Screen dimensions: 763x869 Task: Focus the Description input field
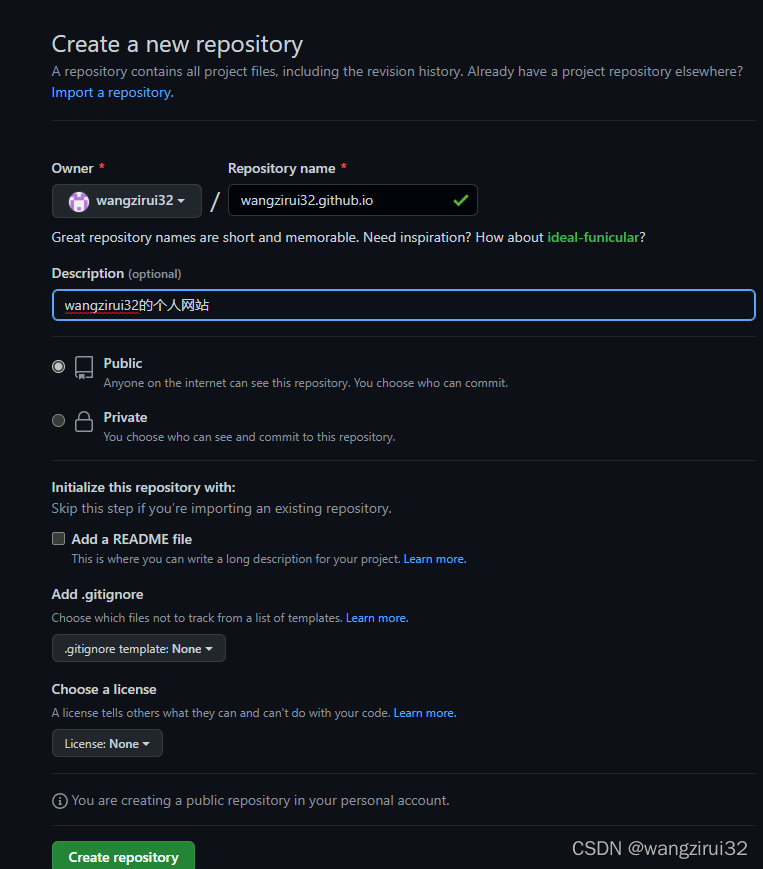click(403, 305)
